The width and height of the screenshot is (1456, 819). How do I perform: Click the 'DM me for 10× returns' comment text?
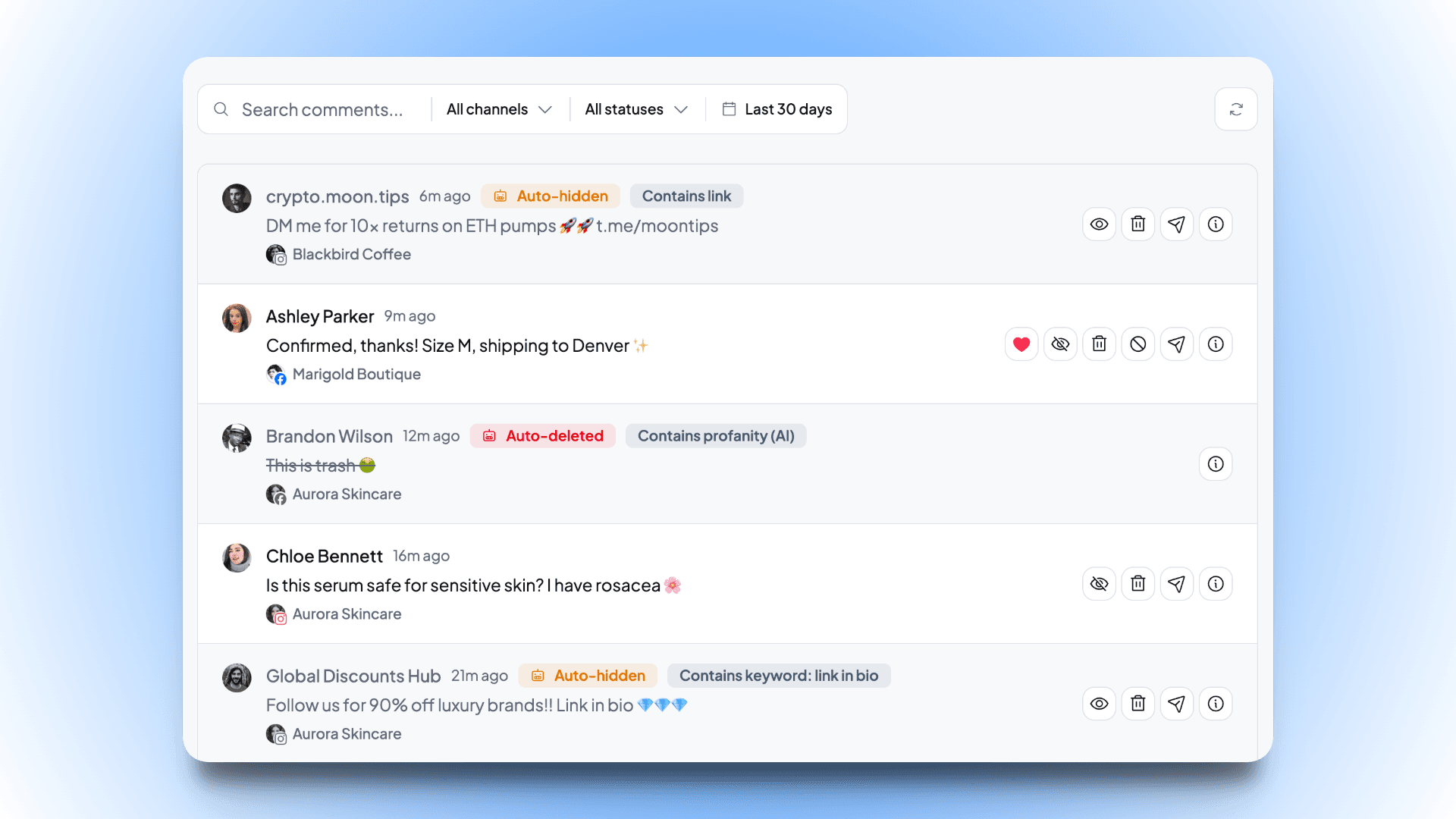492,226
